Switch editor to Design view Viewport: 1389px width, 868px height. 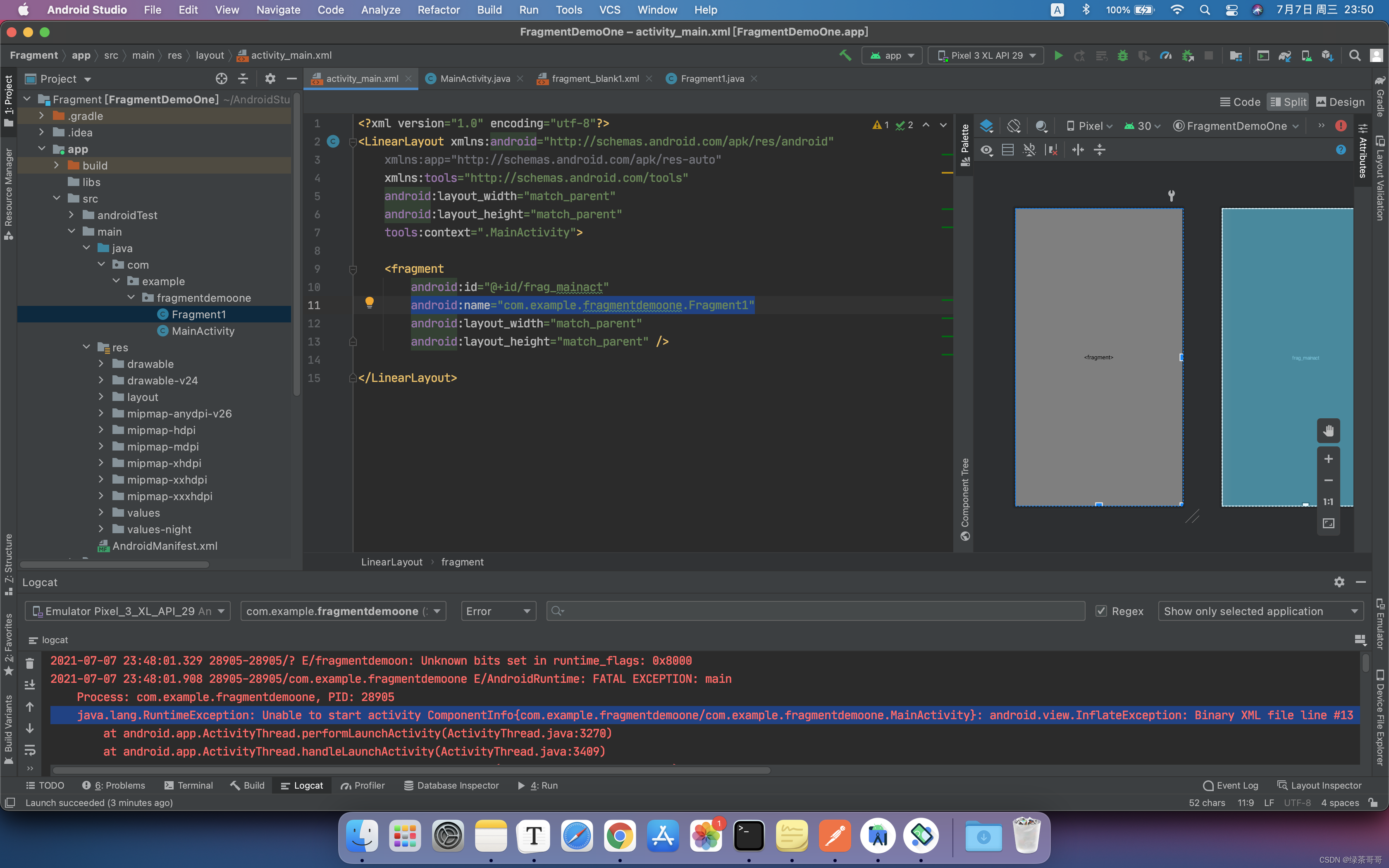[x=1340, y=102]
